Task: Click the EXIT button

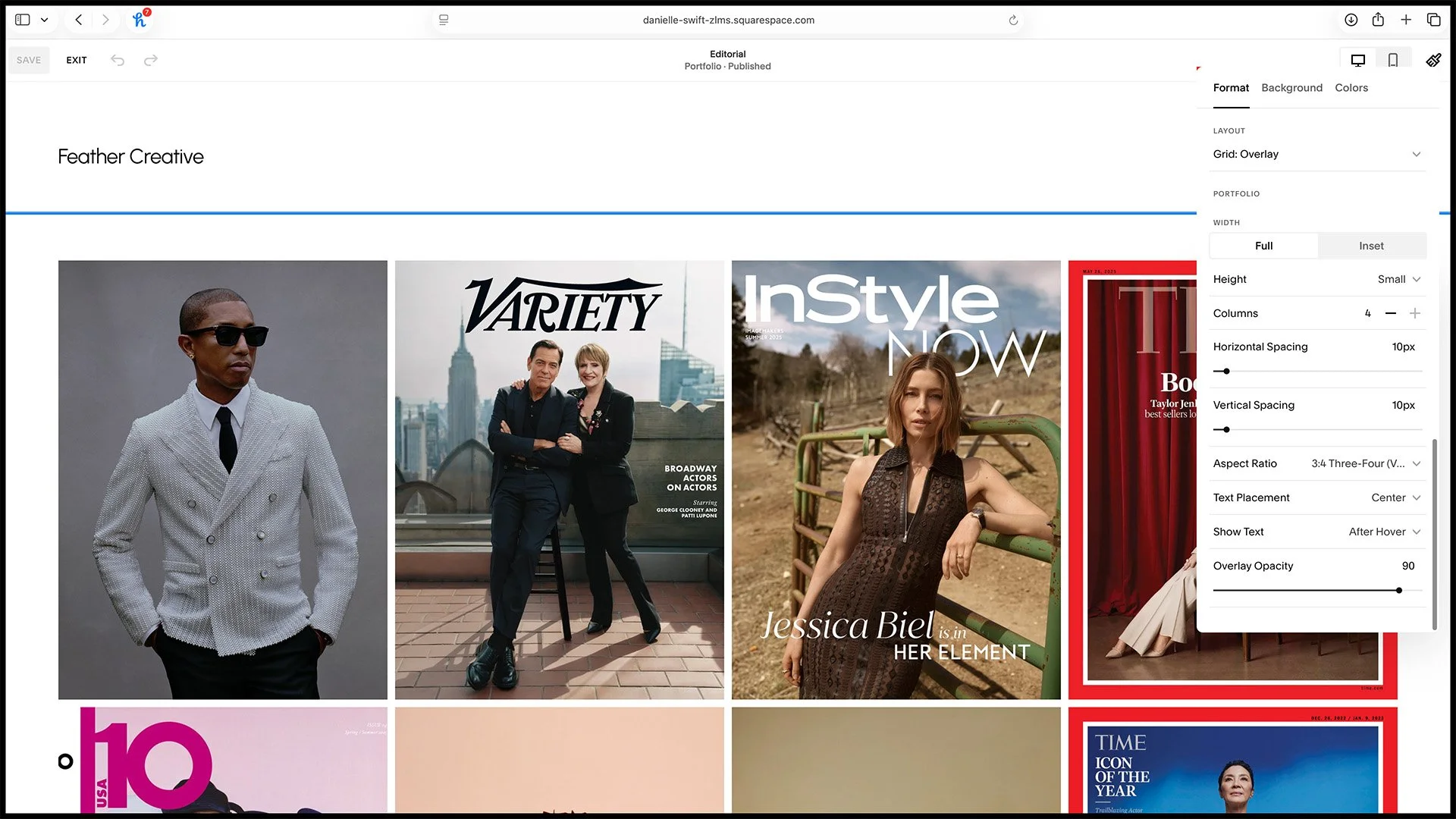Action: 77,60
